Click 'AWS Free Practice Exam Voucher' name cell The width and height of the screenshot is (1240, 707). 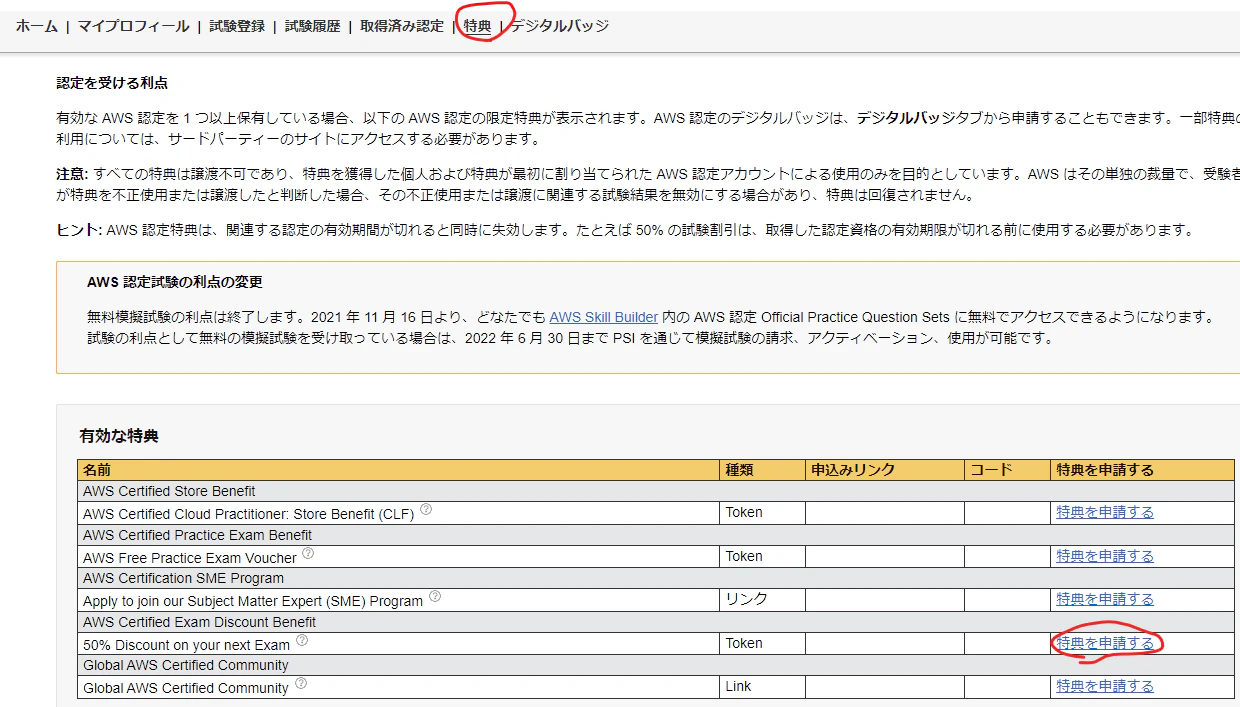(x=399, y=556)
